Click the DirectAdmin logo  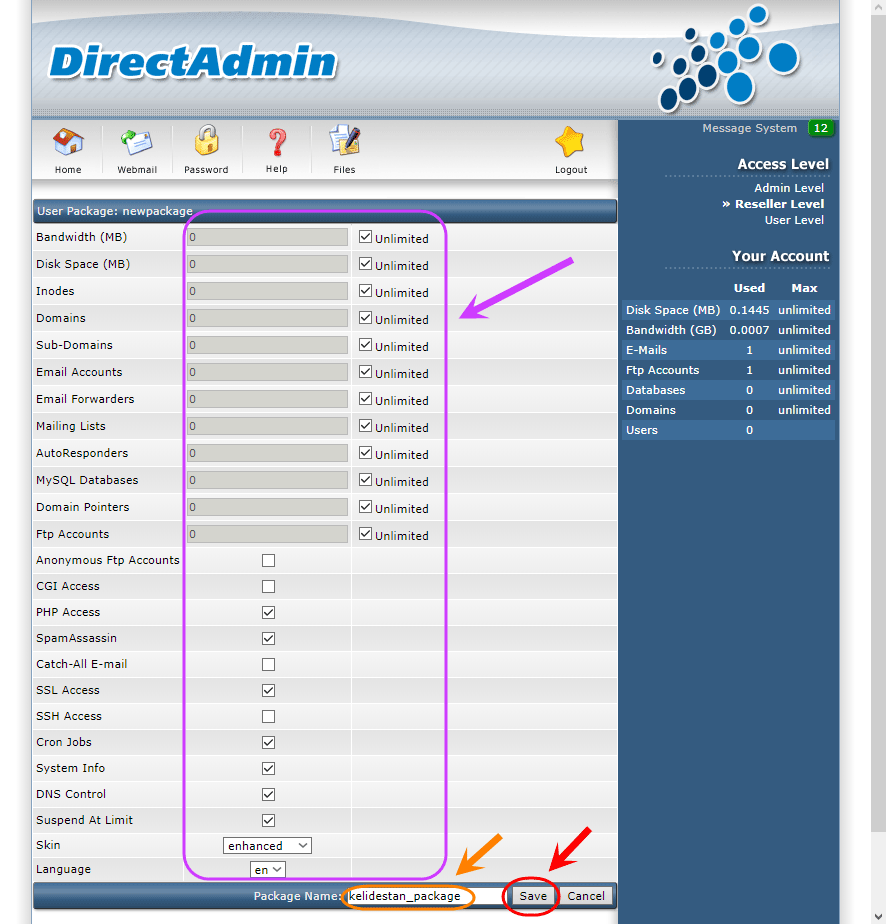tap(193, 62)
